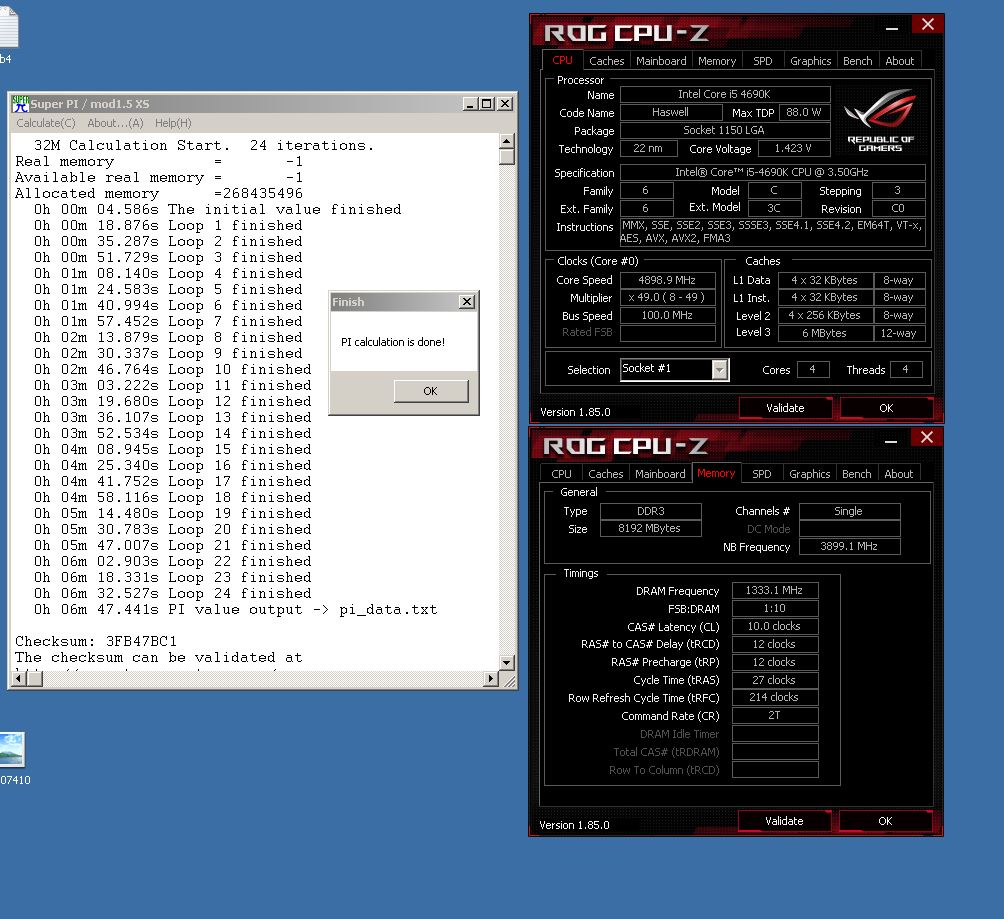The image size is (1004, 919).
Task: Click the Loop 24 finished line
Action: pyautogui.click(x=173, y=593)
